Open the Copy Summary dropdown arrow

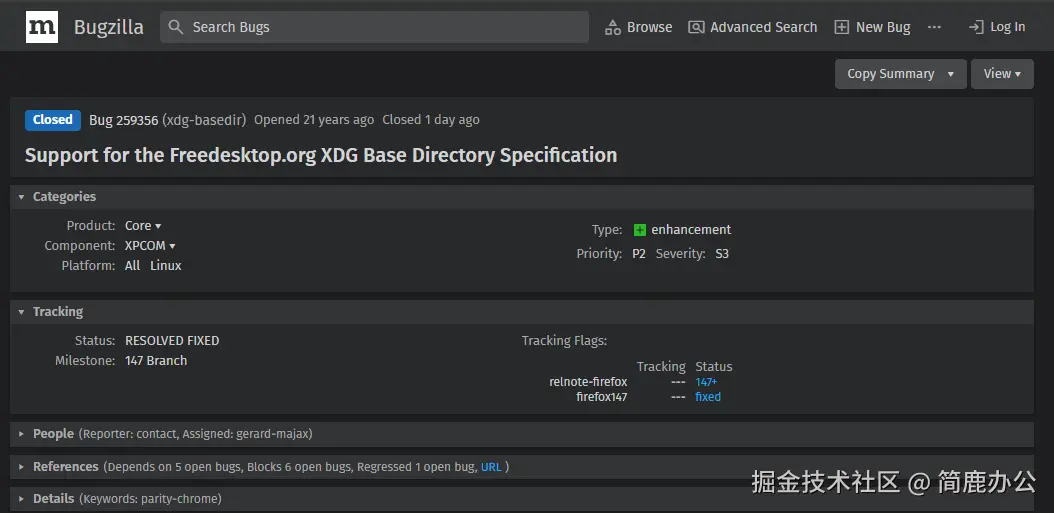(950, 75)
